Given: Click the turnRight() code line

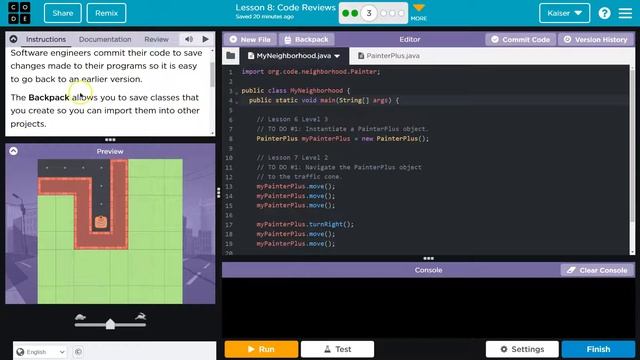Looking at the screenshot, I should [x=305, y=224].
